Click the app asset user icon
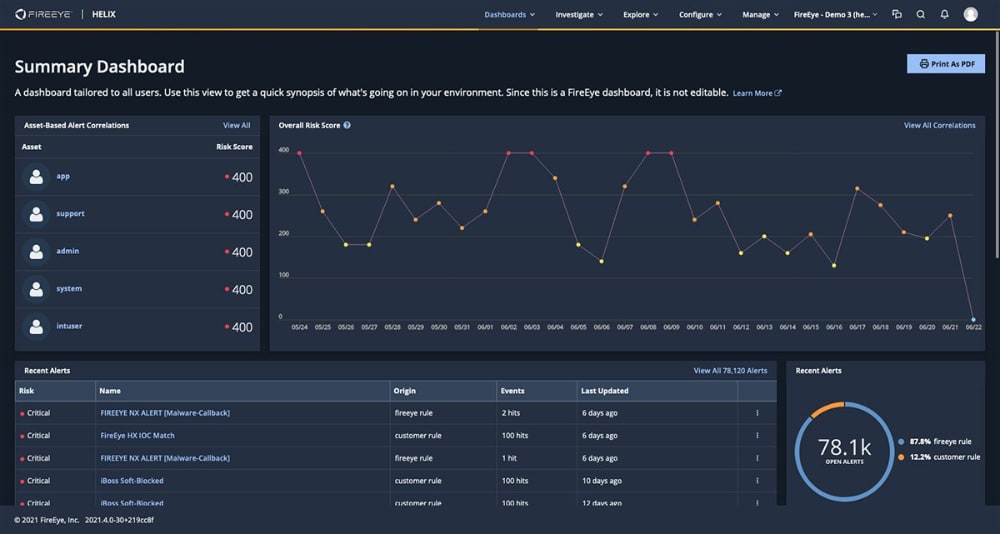The image size is (1000, 534). tap(36, 177)
